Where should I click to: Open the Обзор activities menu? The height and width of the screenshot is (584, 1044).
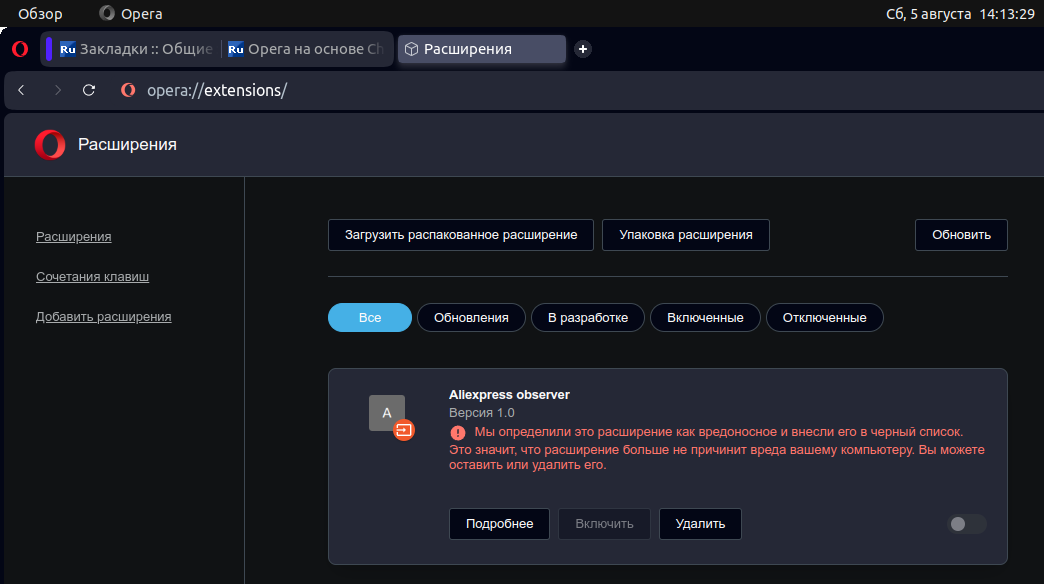[x=40, y=13]
